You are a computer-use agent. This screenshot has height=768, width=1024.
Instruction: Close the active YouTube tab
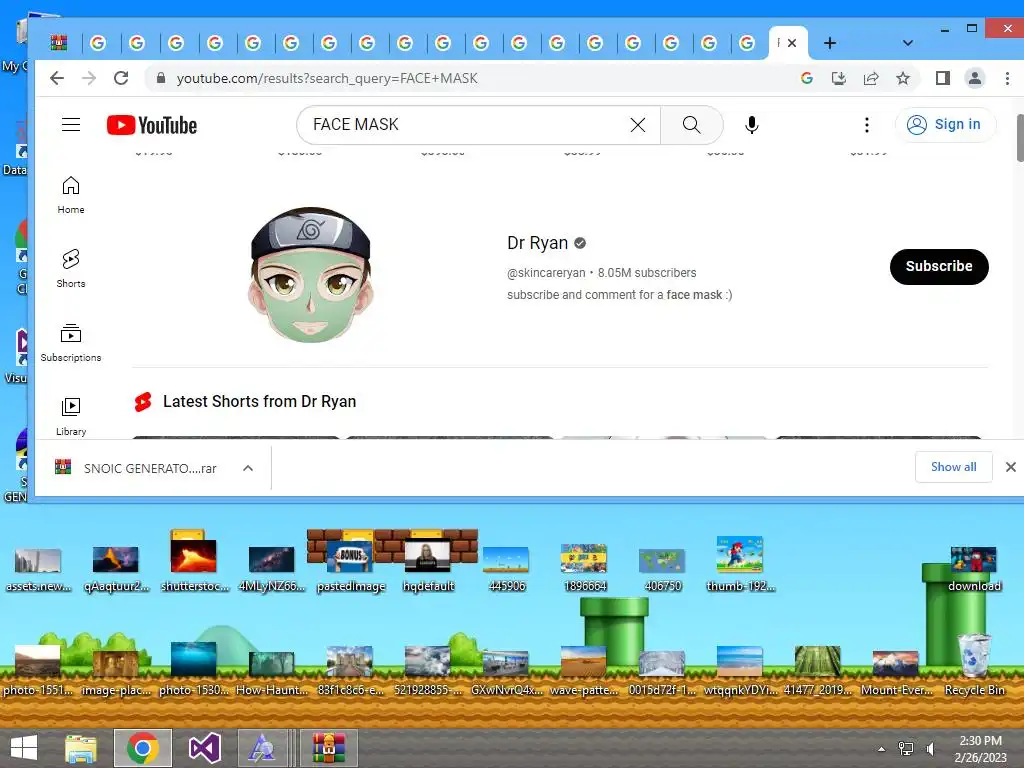(x=792, y=43)
